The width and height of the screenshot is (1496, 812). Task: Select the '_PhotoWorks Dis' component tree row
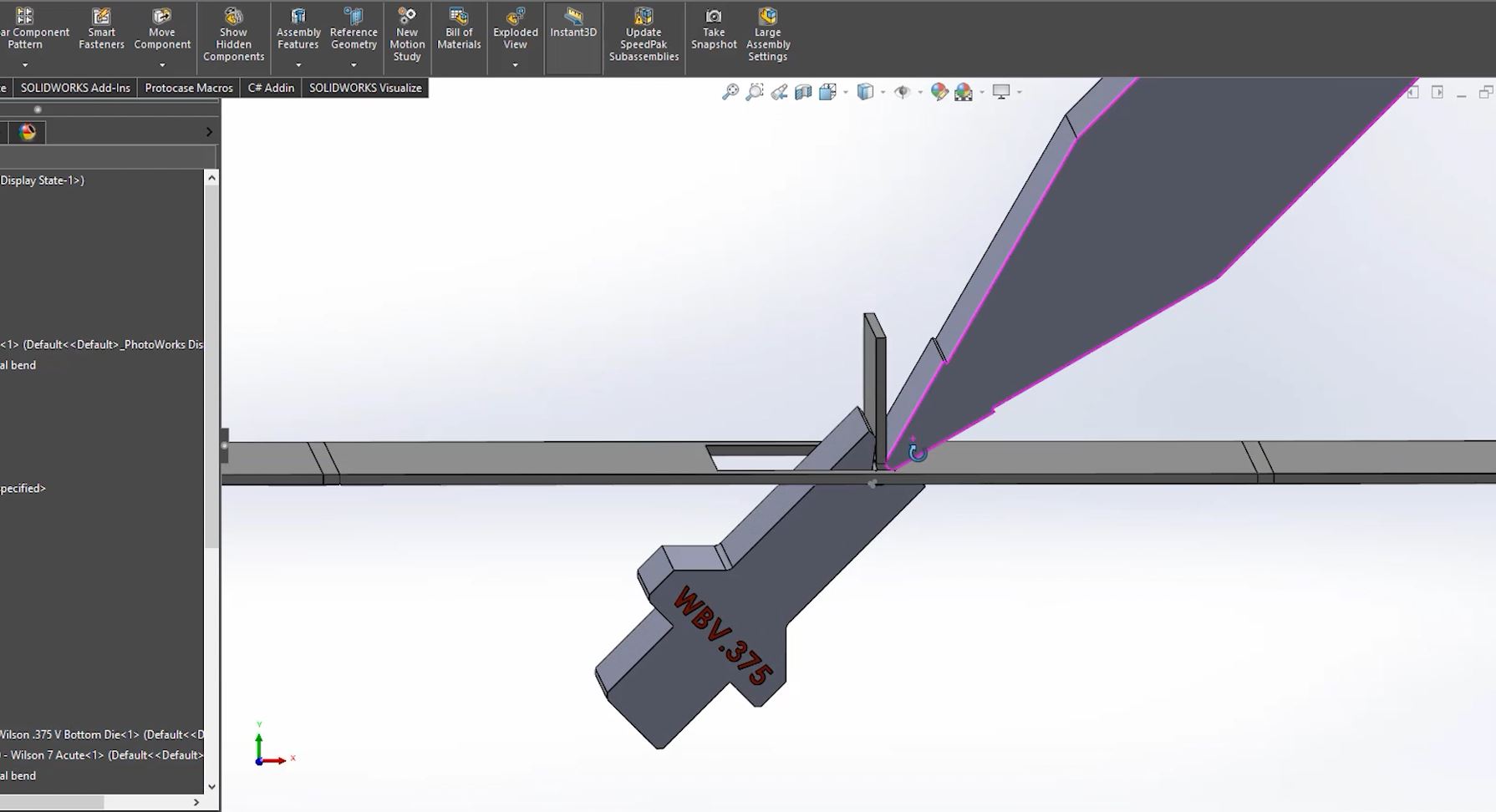[x=102, y=344]
